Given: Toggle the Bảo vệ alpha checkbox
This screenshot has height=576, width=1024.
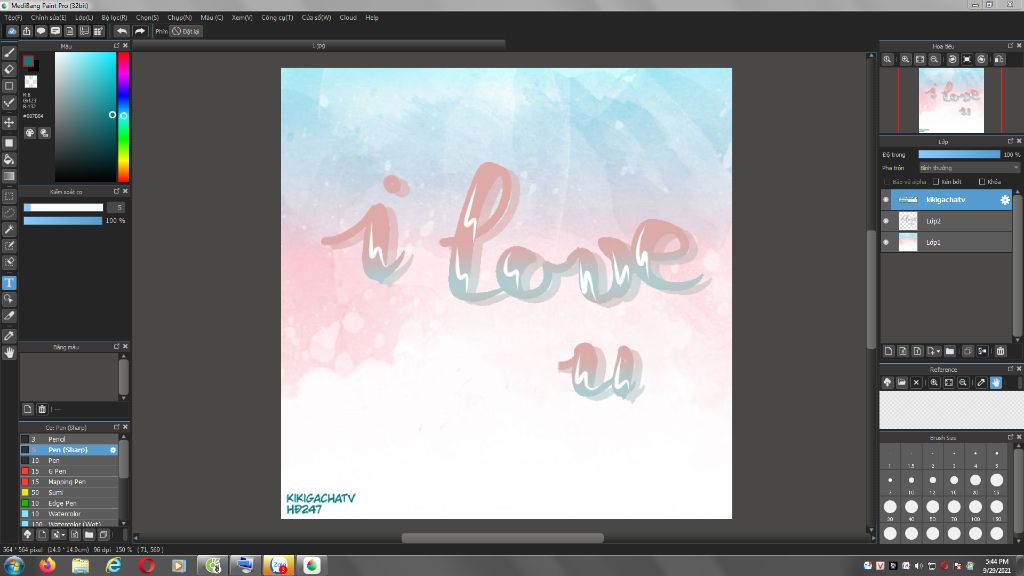Looking at the screenshot, I should point(886,182).
